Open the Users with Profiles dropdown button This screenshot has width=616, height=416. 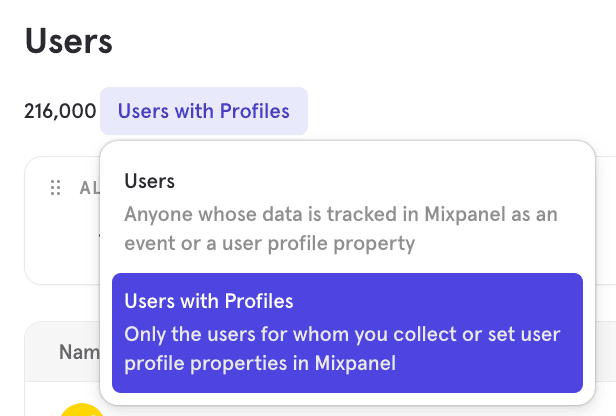coord(203,111)
